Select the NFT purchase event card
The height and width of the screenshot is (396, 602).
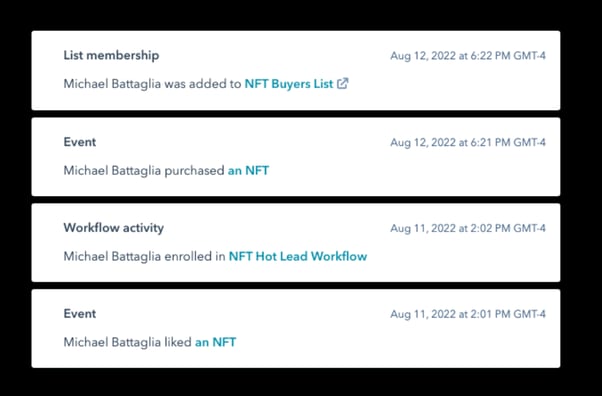(x=296, y=157)
